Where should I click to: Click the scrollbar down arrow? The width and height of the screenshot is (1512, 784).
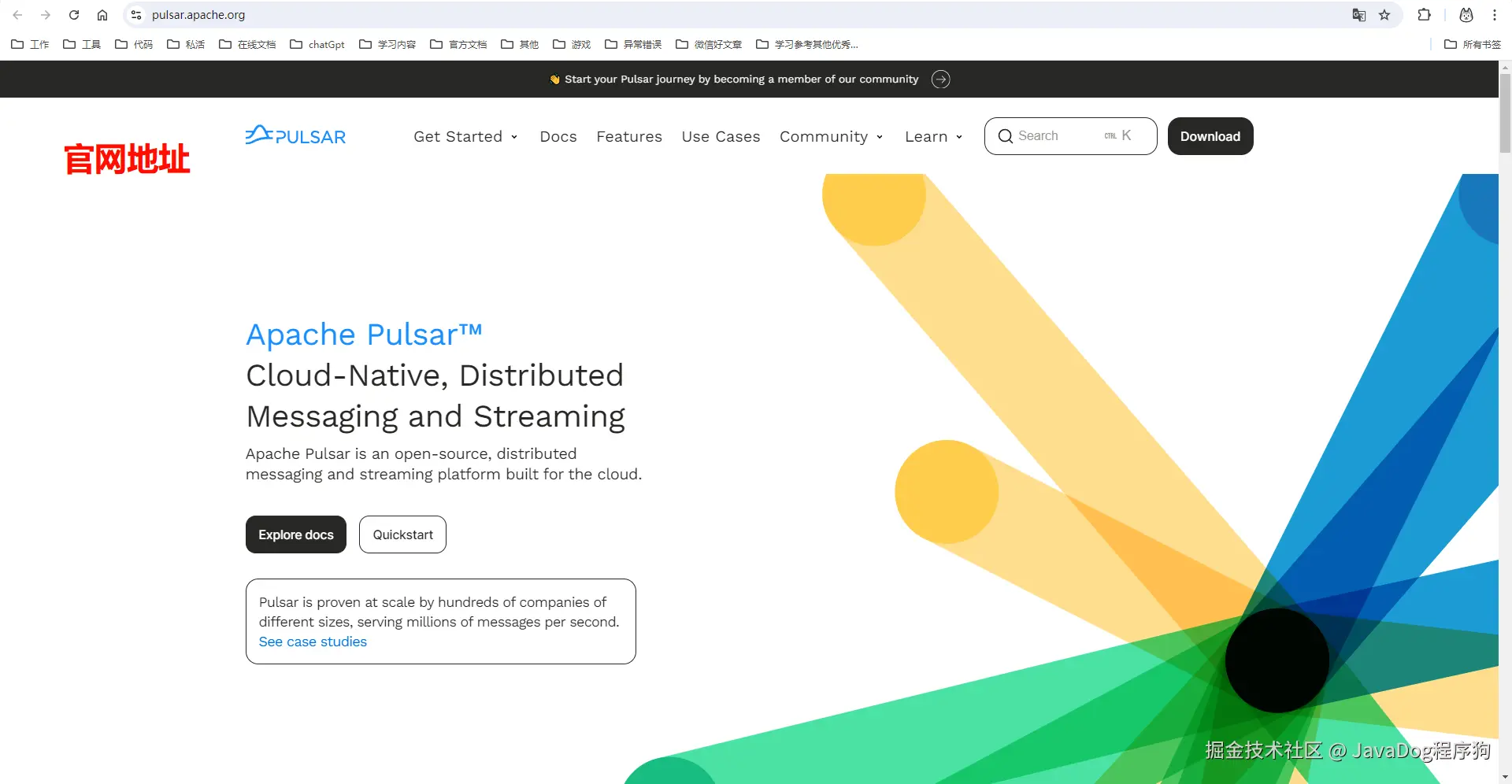click(x=1505, y=778)
